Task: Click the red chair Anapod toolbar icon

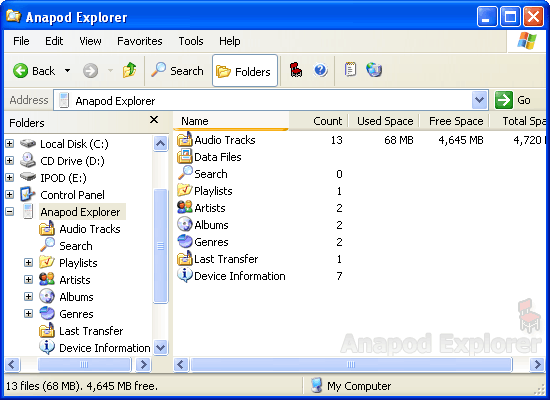Action: 296,70
